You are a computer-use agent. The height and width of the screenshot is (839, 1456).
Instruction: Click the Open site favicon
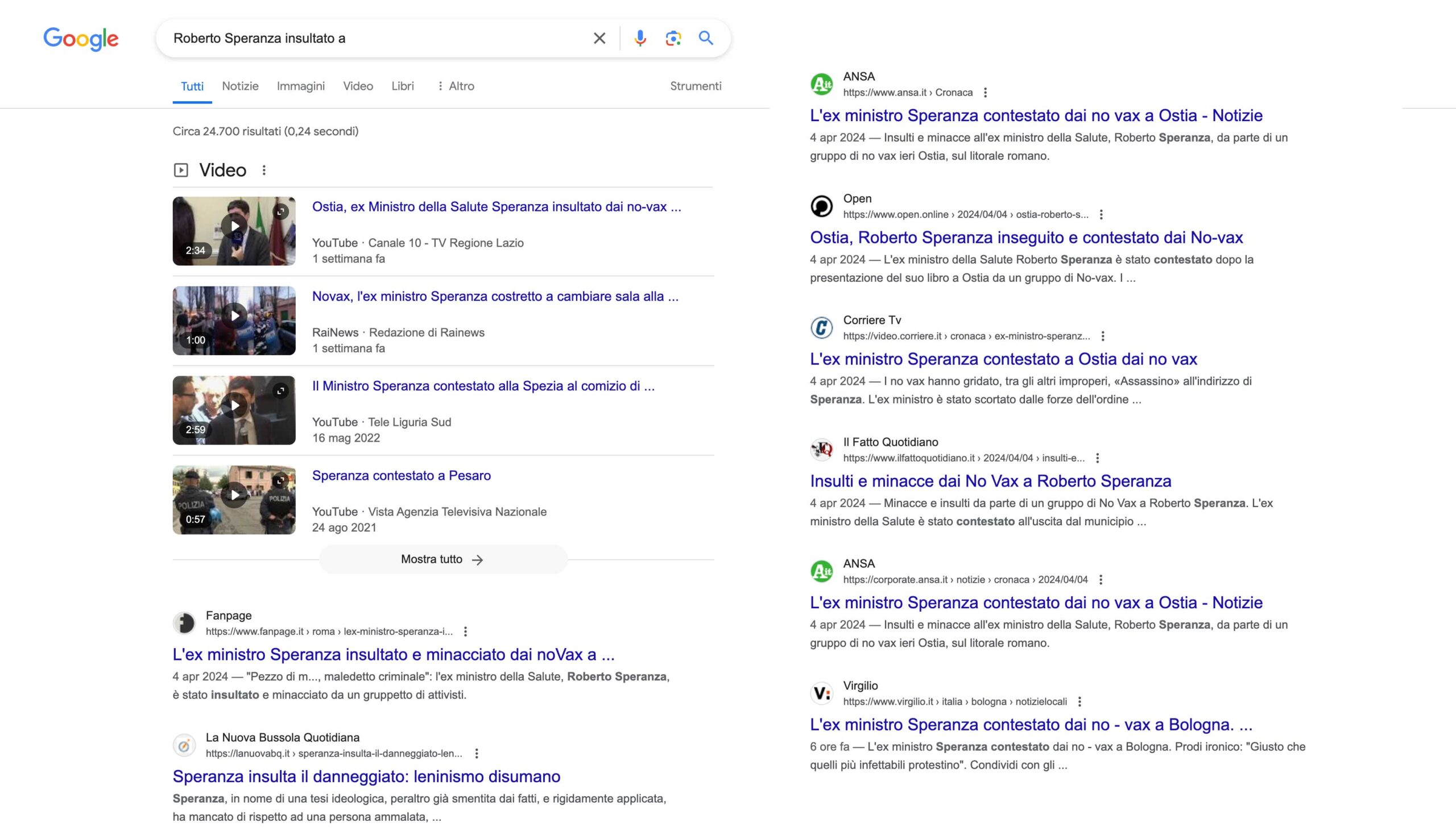pos(821,206)
